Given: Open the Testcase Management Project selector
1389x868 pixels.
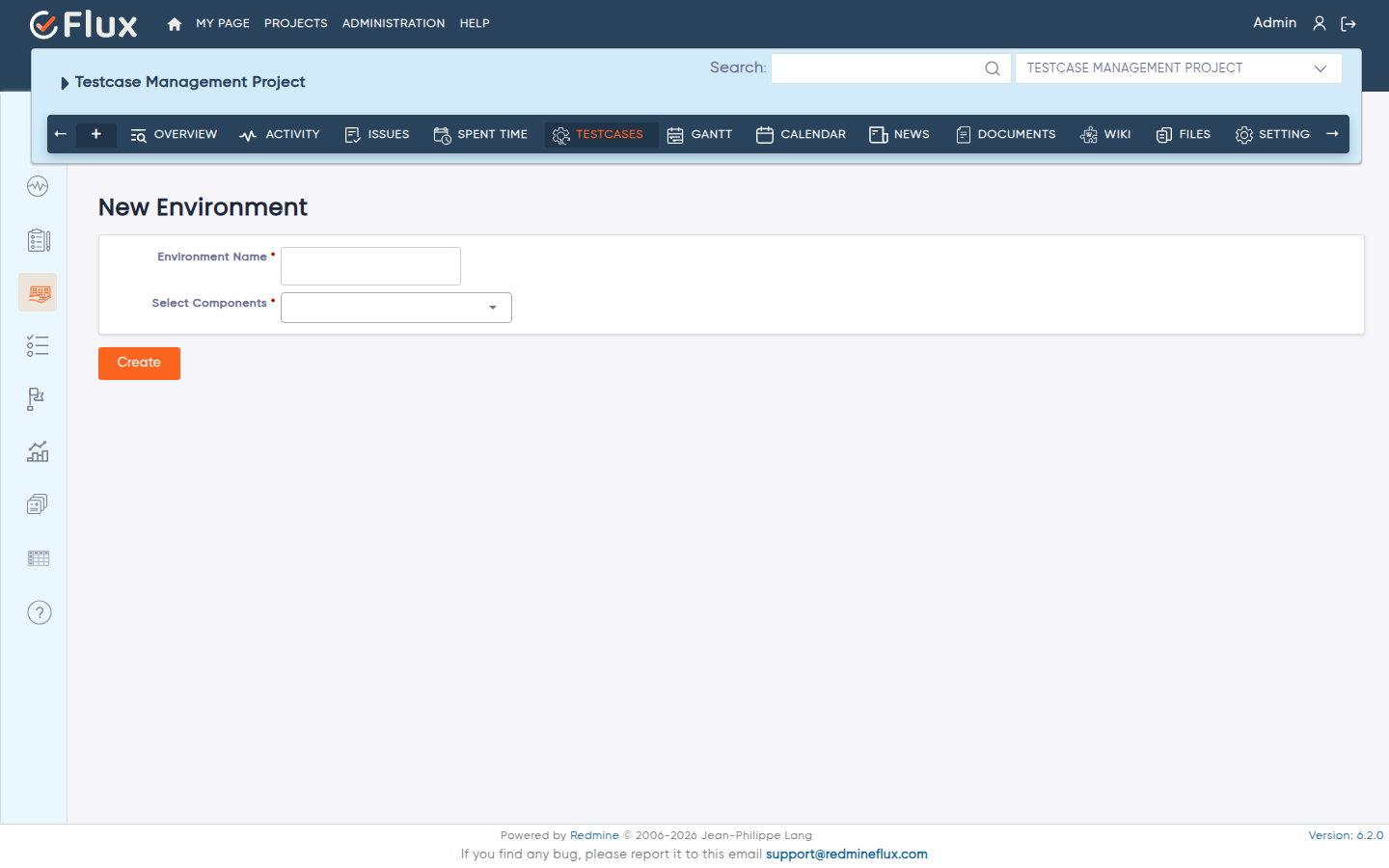Looking at the screenshot, I should coord(1178,68).
